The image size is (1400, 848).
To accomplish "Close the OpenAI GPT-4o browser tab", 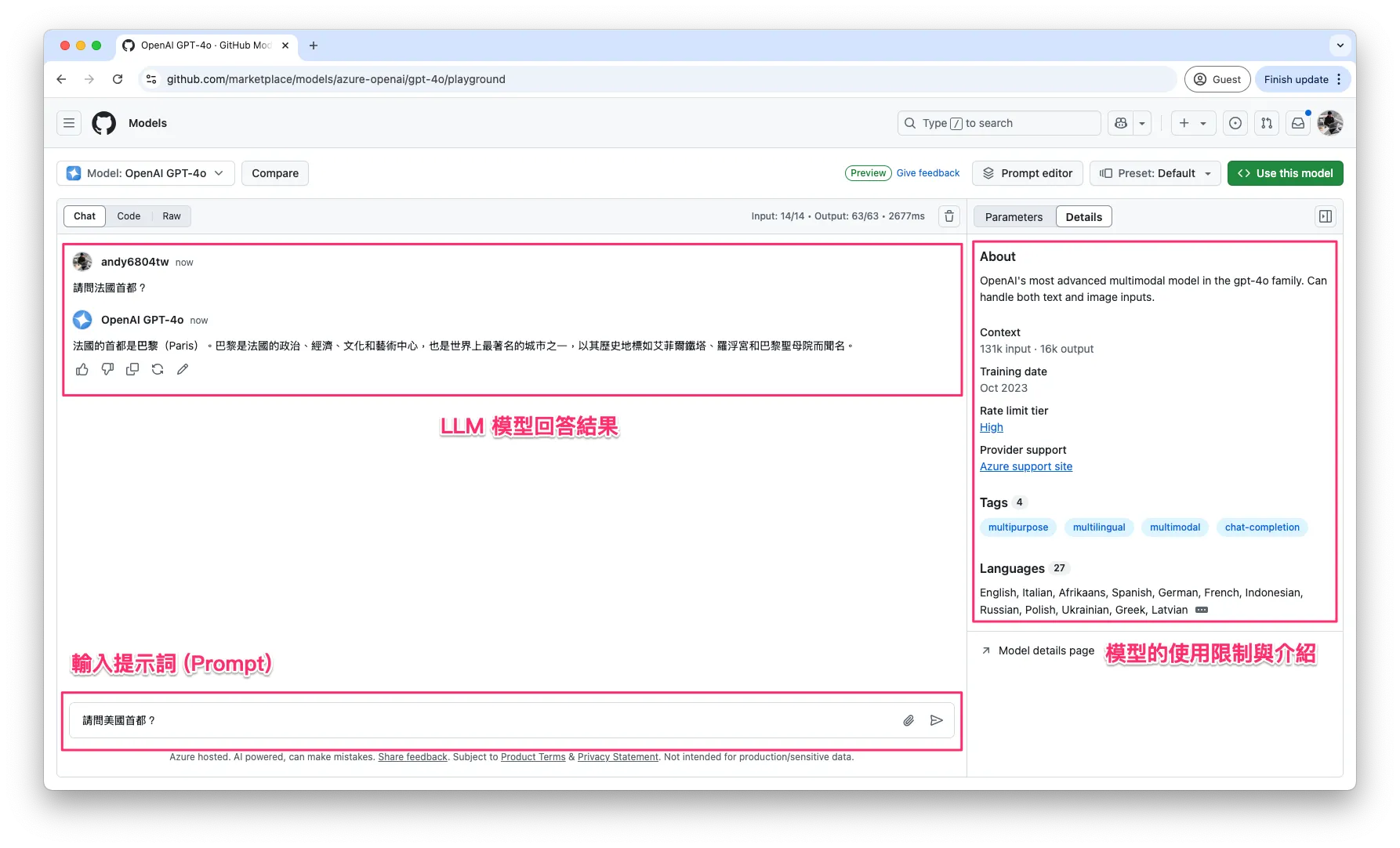I will pyautogui.click(x=285, y=45).
